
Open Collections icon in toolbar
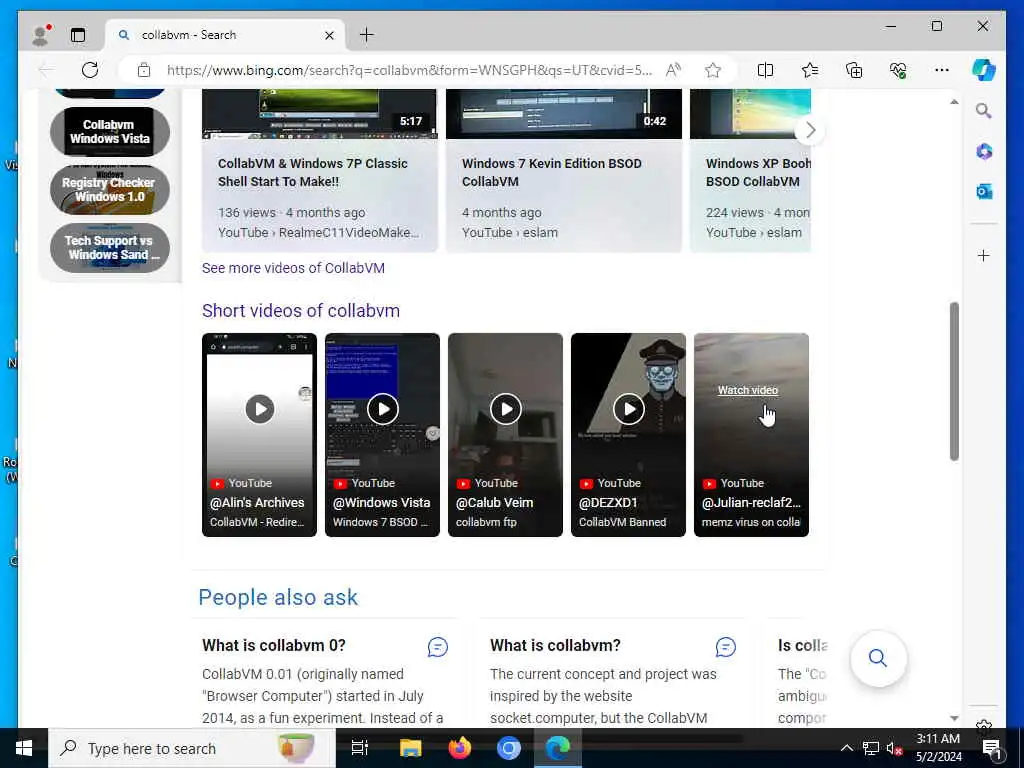click(854, 70)
